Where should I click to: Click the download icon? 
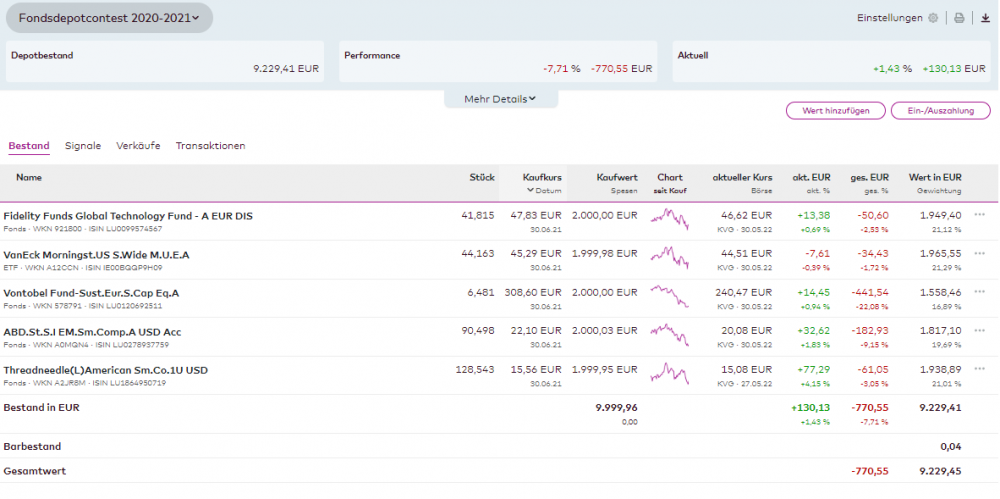(985, 18)
